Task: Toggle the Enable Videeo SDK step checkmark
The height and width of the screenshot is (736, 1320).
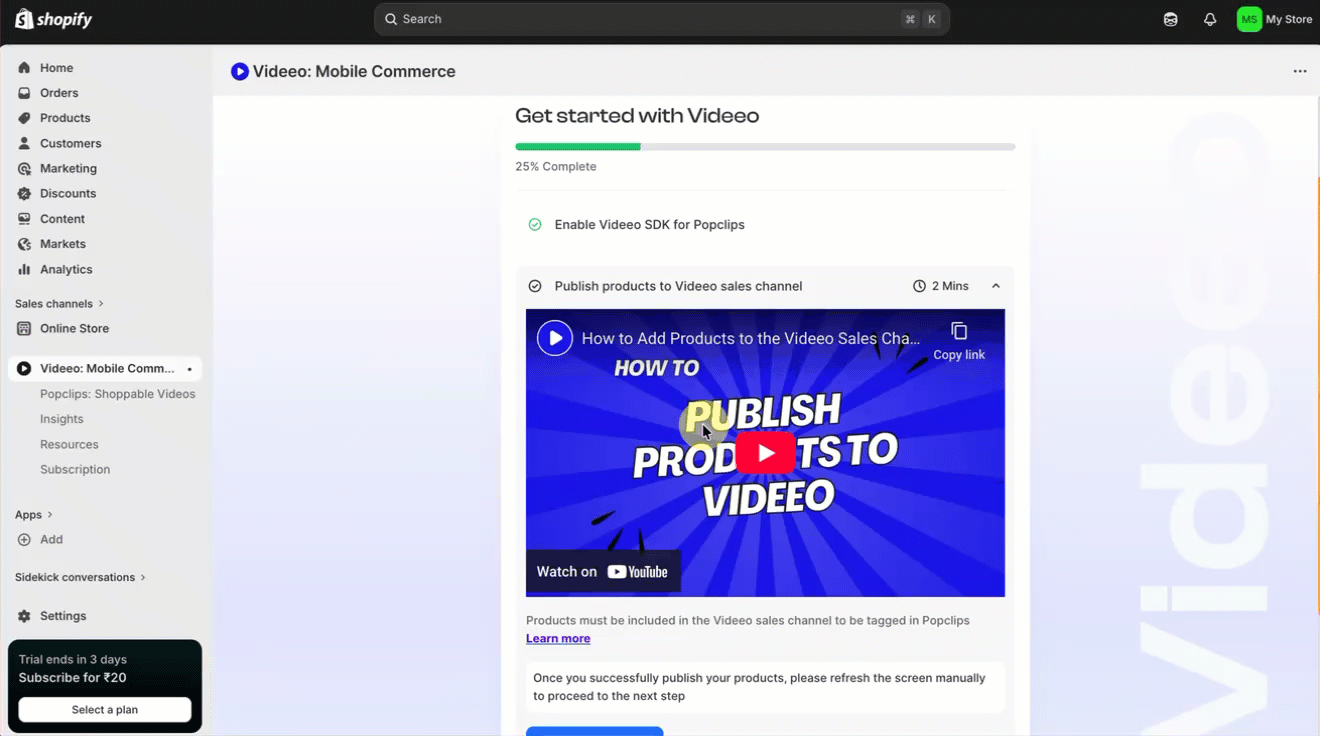Action: pos(535,225)
